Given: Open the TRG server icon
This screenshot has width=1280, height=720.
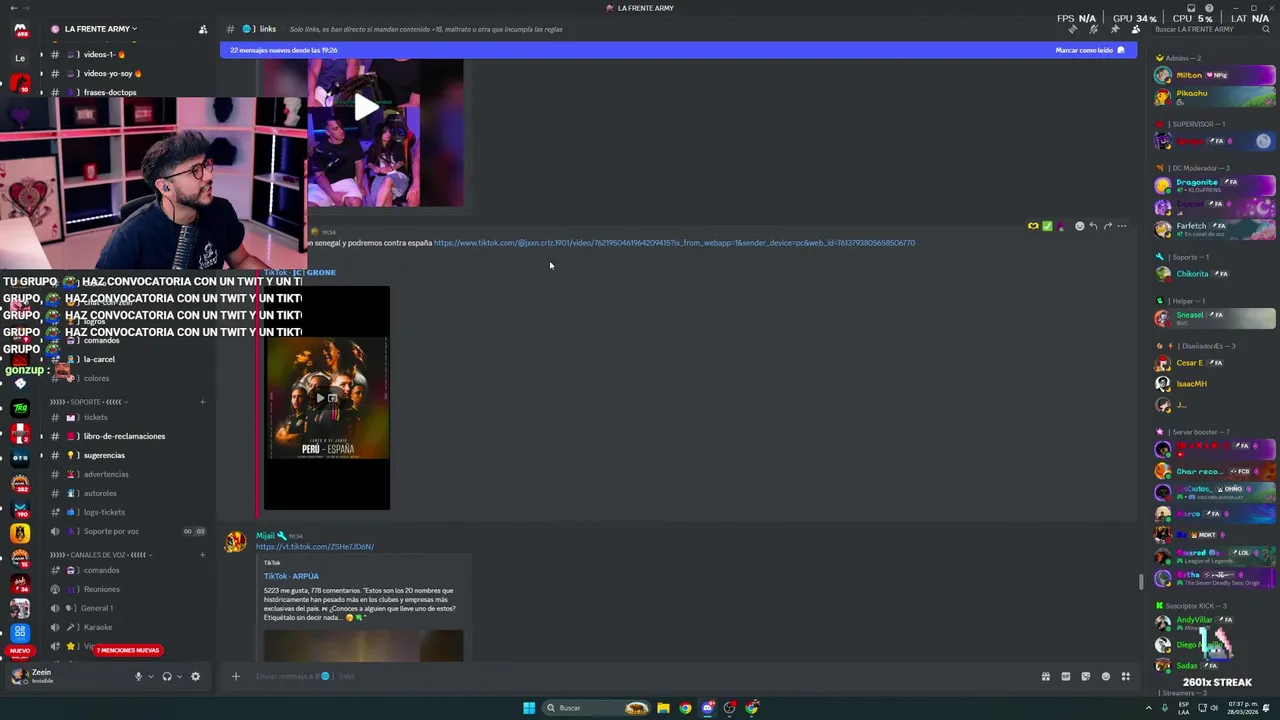Looking at the screenshot, I should (20, 408).
